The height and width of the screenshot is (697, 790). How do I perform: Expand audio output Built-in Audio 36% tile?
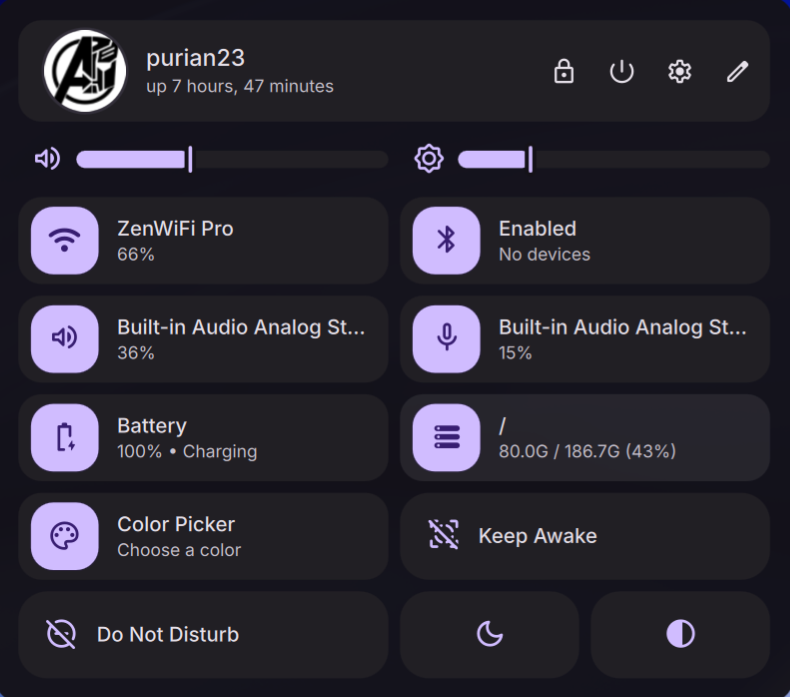click(242, 339)
